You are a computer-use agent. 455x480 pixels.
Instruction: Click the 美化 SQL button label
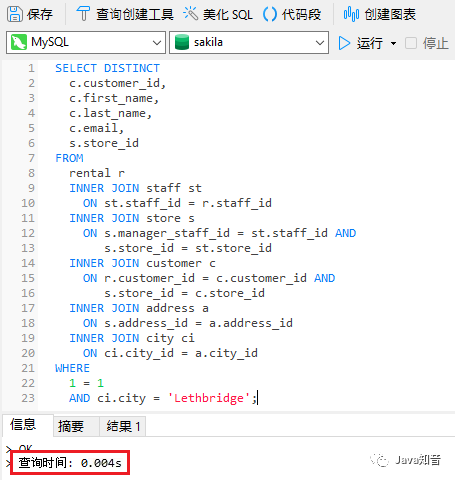point(228,14)
